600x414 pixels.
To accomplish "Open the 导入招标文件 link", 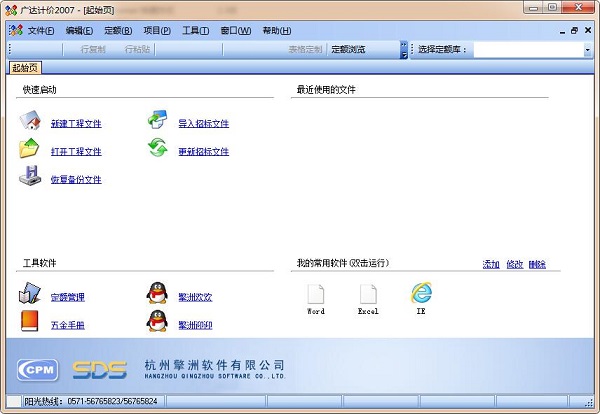I will [204, 124].
